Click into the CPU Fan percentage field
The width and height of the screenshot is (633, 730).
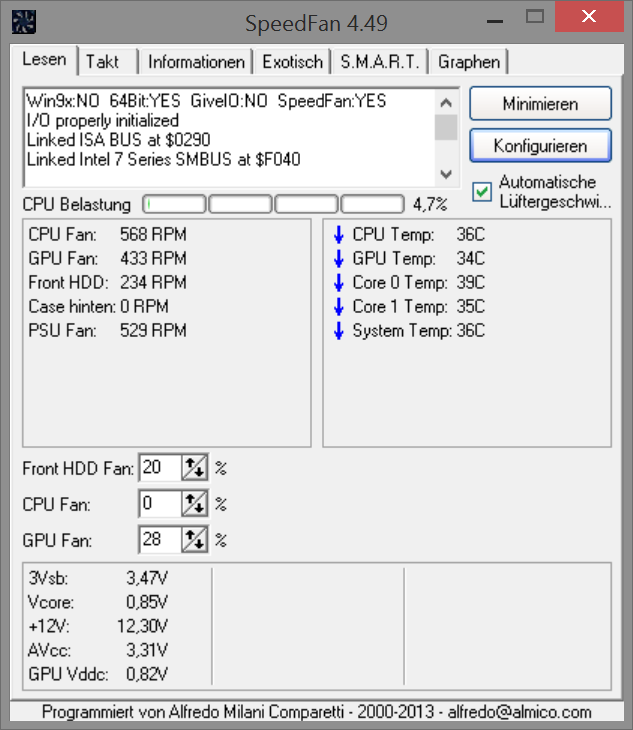click(160, 504)
